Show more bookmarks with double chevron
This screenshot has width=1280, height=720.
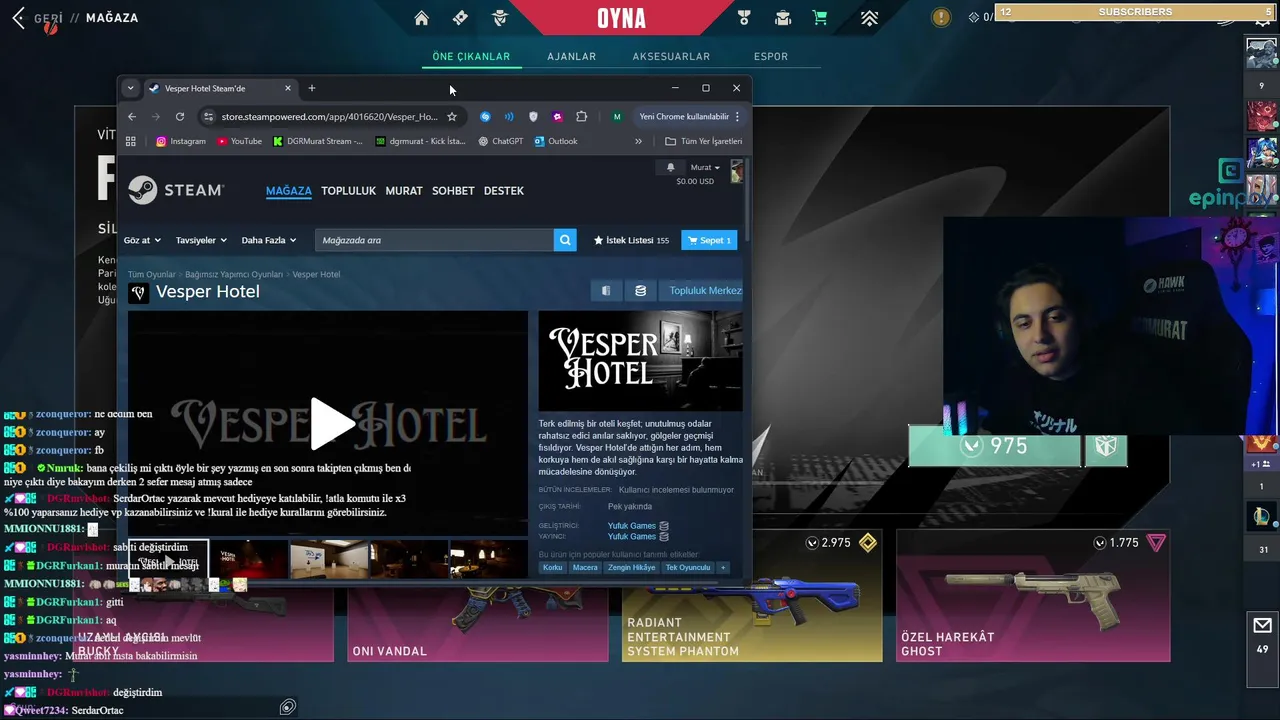pyautogui.click(x=638, y=141)
